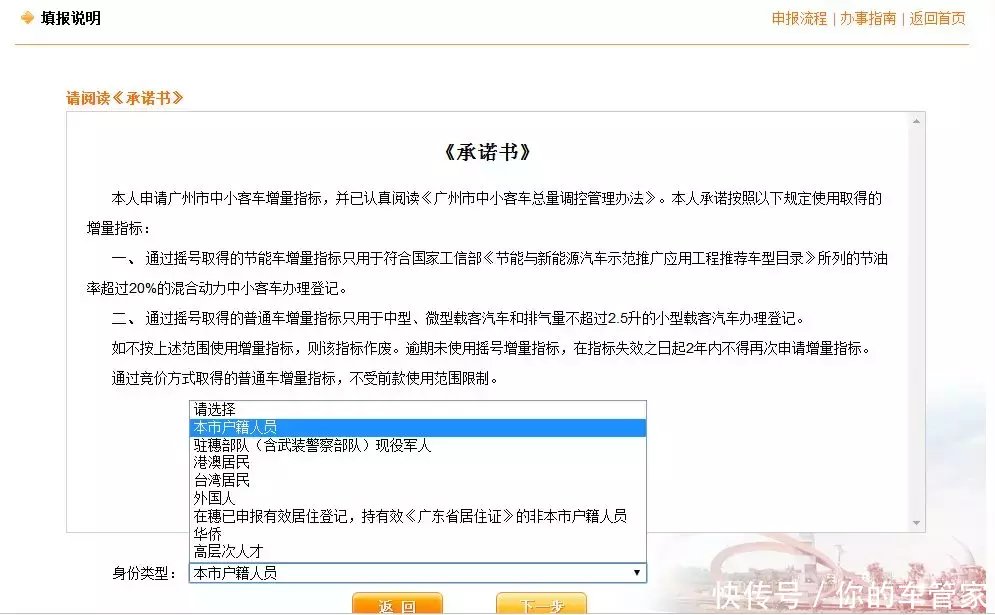Go to 返回首页 link

(x=937, y=18)
